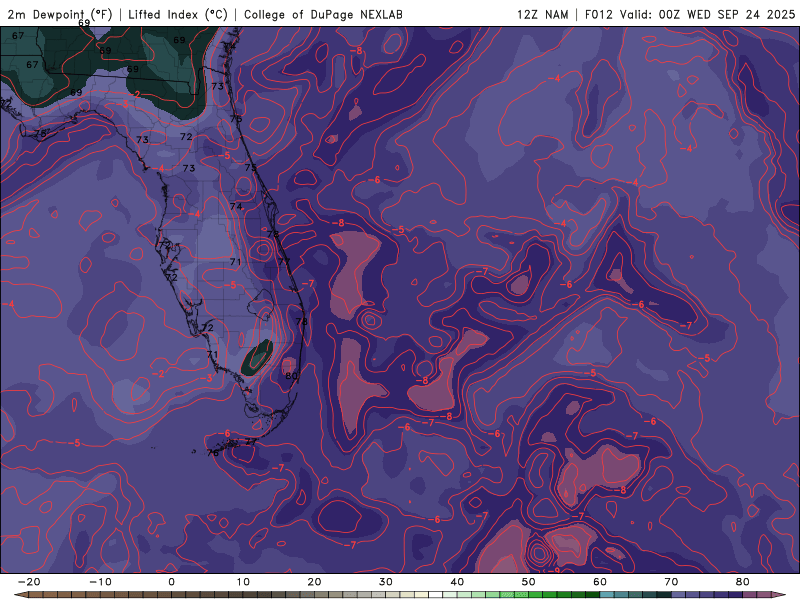Click the black 80 dewpoint value near Miami
The width and height of the screenshot is (800, 600).
point(291,376)
